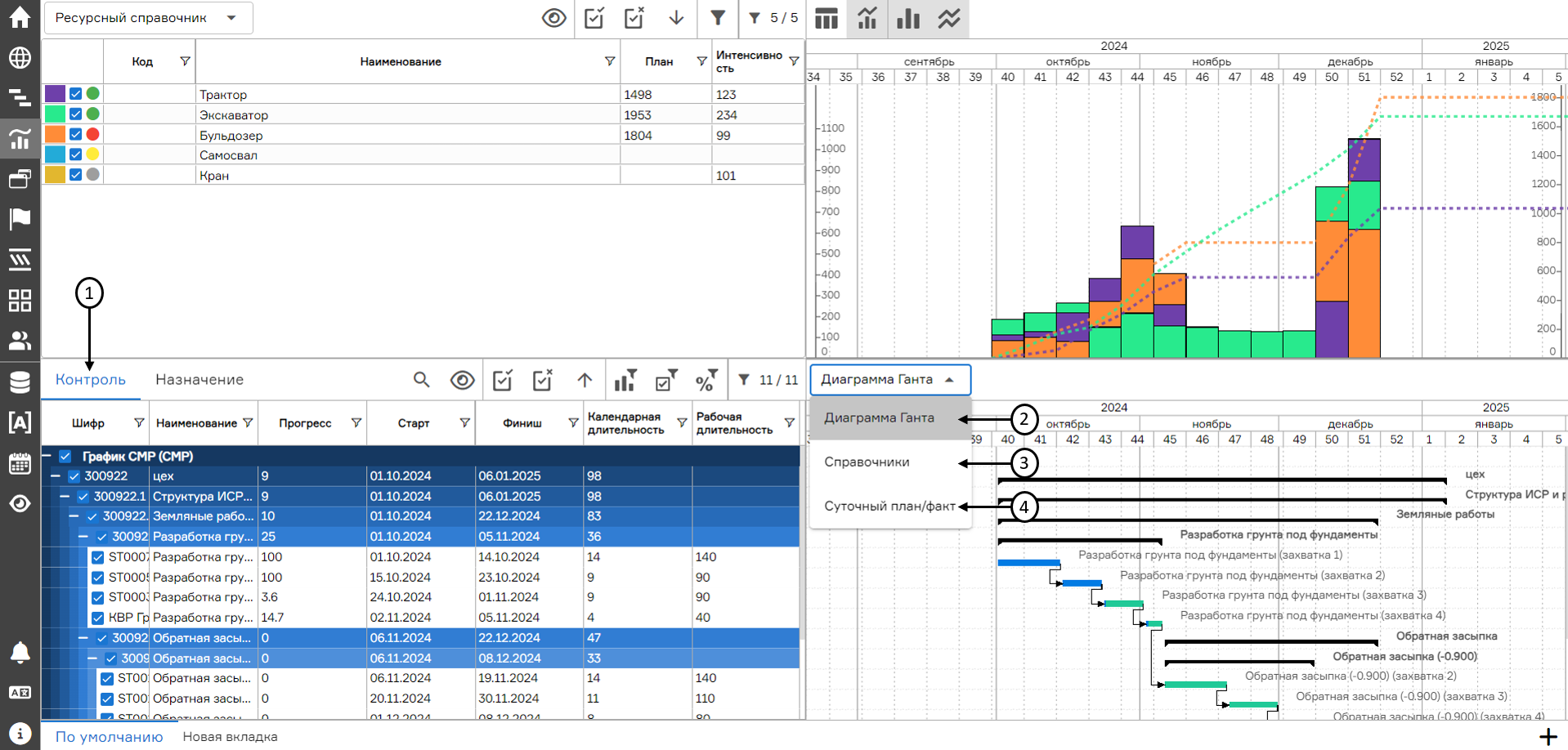
Task: Click the up arrow in Контроль toolbar
Action: click(x=585, y=380)
